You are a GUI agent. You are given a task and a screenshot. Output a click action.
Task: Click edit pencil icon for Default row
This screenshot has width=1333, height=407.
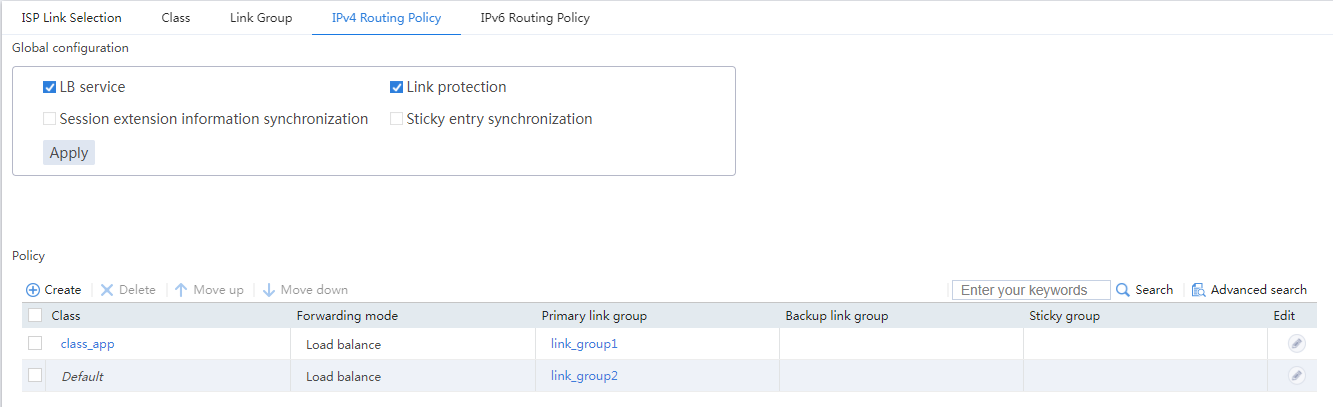pos(1296,376)
